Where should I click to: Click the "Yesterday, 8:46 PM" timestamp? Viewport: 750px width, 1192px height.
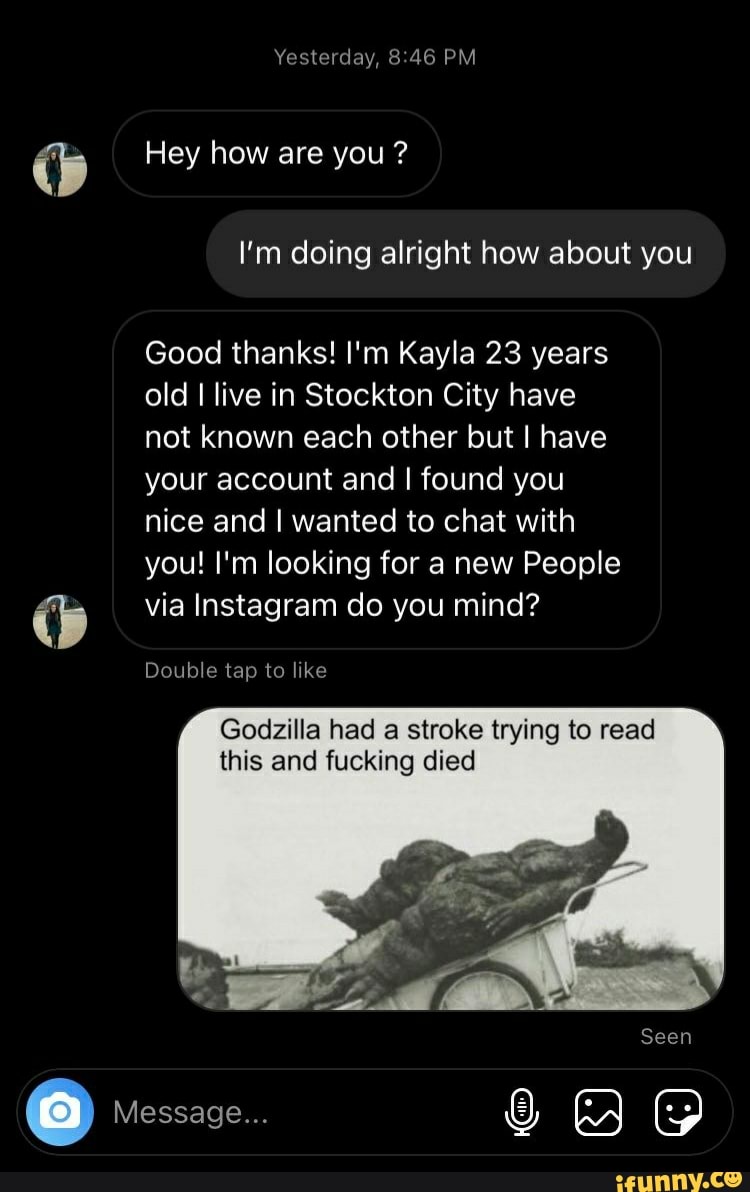pos(375,58)
